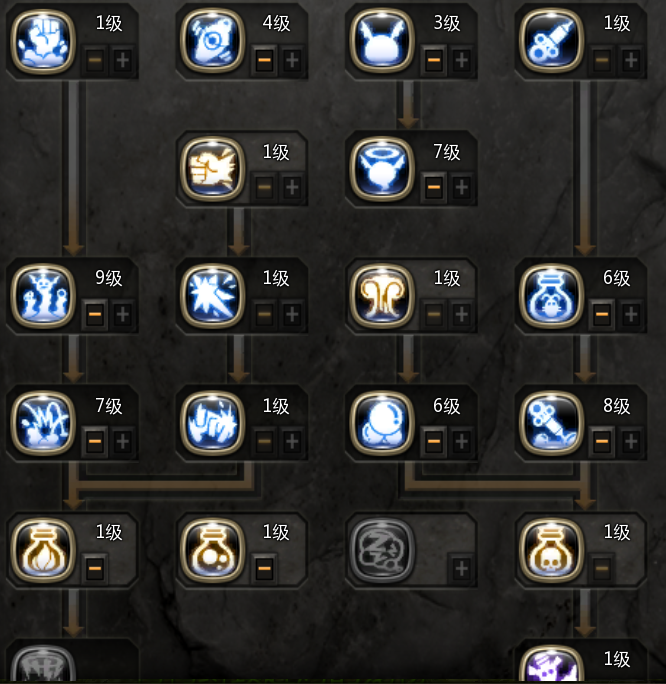Viewport: 666px width, 684px height.
Task: Choose the skull poison bottle skill icon
Action: 551,551
